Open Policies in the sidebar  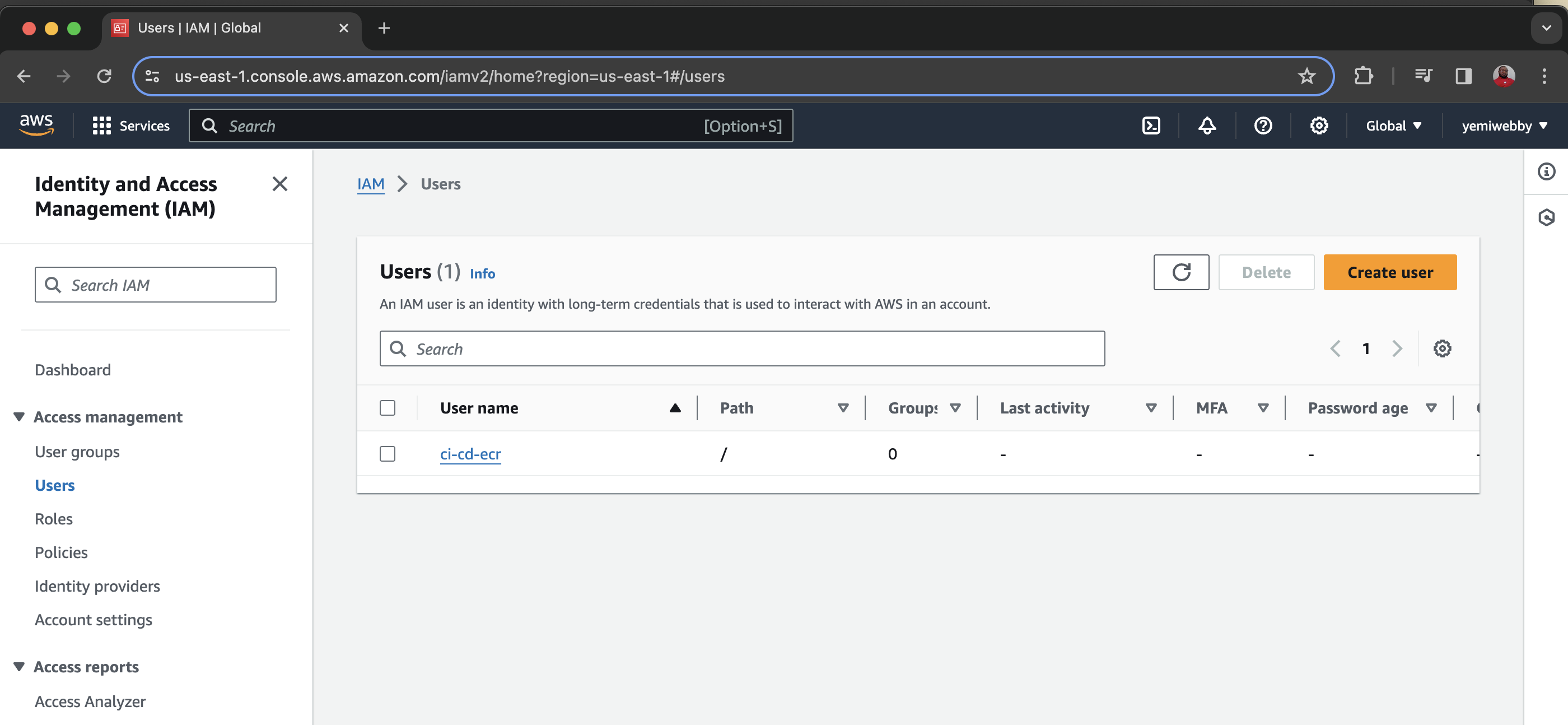pyautogui.click(x=61, y=552)
